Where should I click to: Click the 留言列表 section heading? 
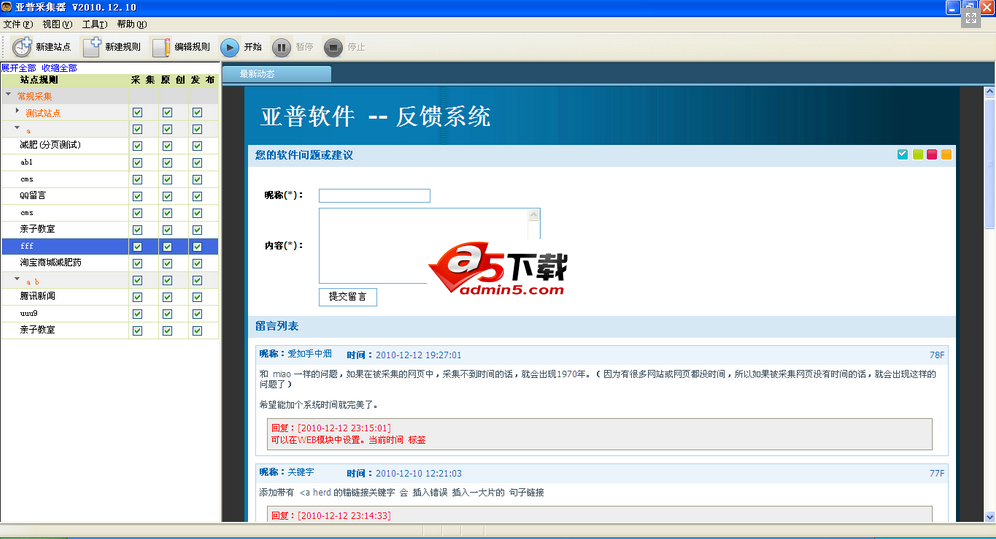pyautogui.click(x=277, y=326)
